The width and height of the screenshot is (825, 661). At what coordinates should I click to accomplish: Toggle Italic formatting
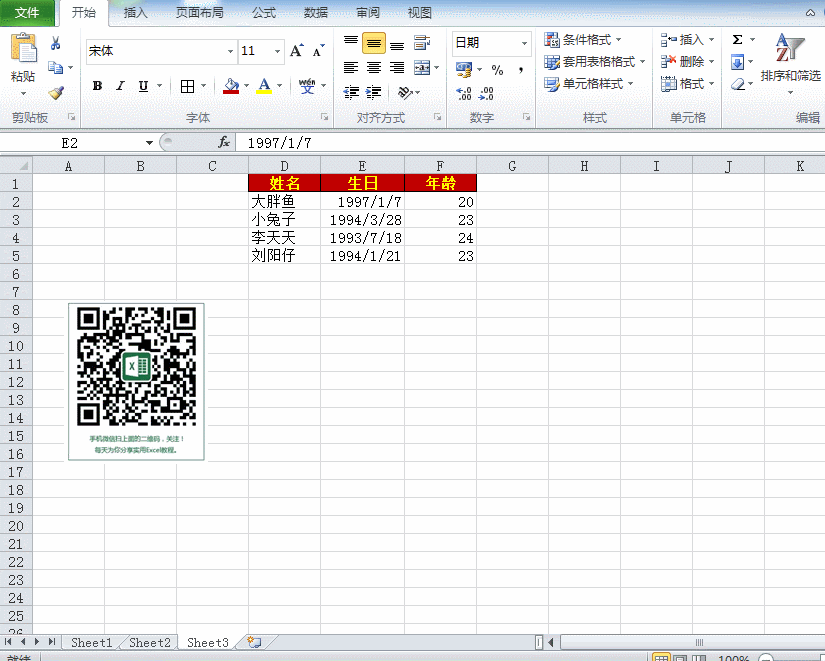[x=120, y=86]
